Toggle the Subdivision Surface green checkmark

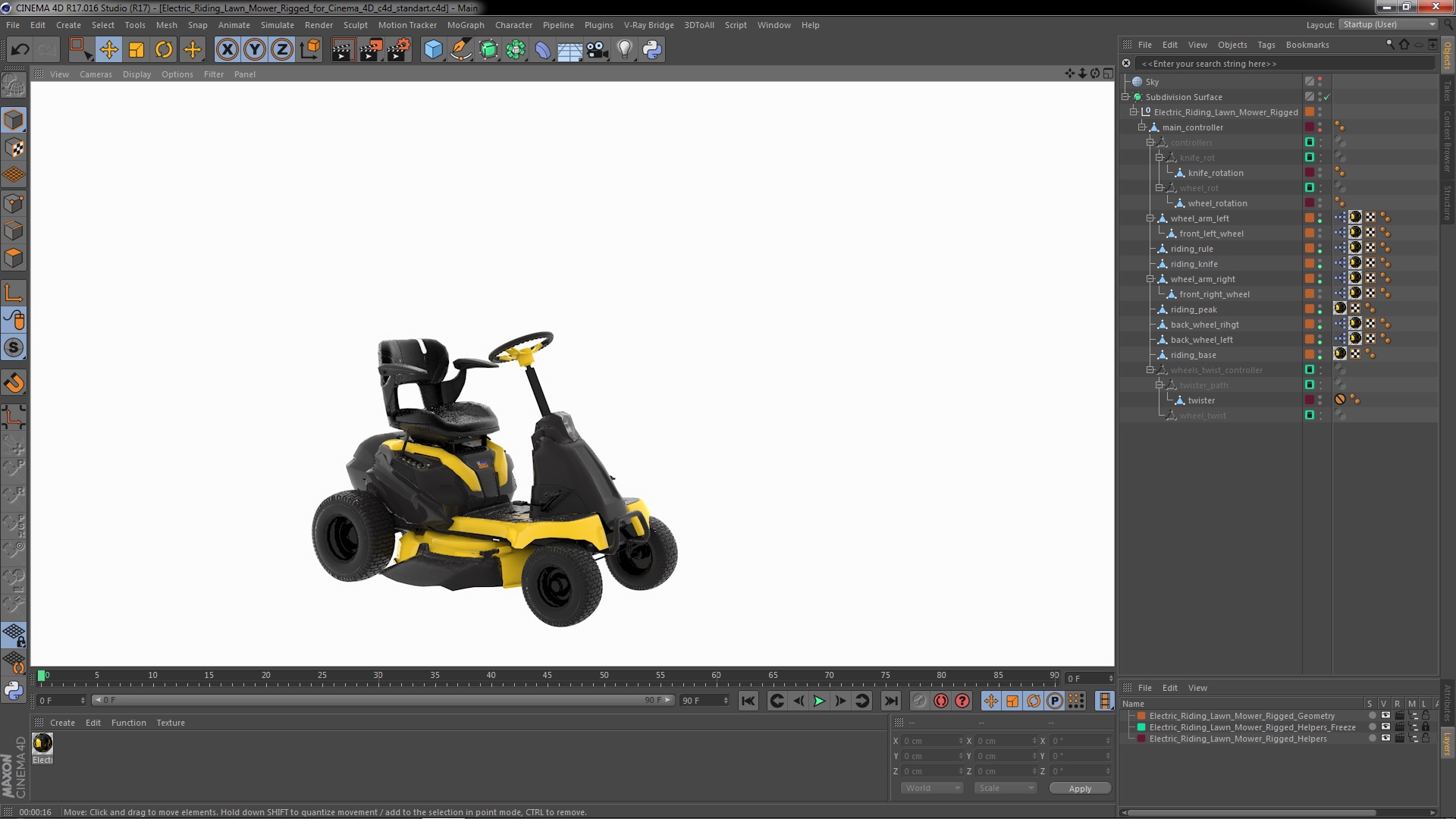(x=1327, y=97)
